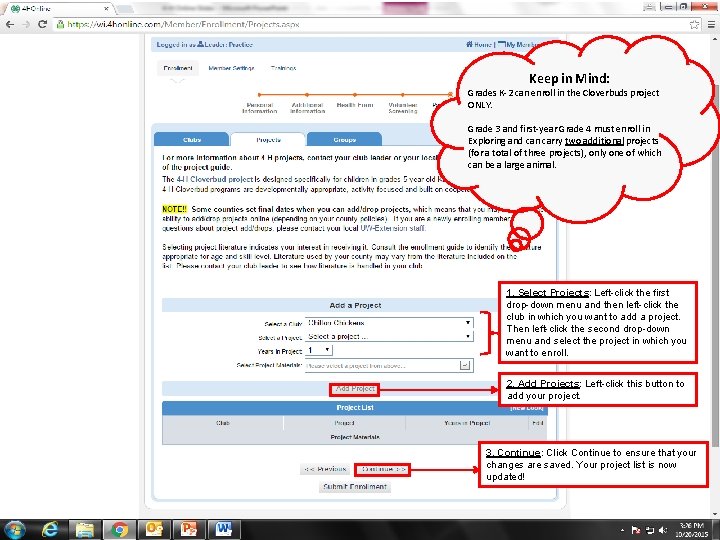
Task: Click the Previous button
Action: [x=325, y=469]
